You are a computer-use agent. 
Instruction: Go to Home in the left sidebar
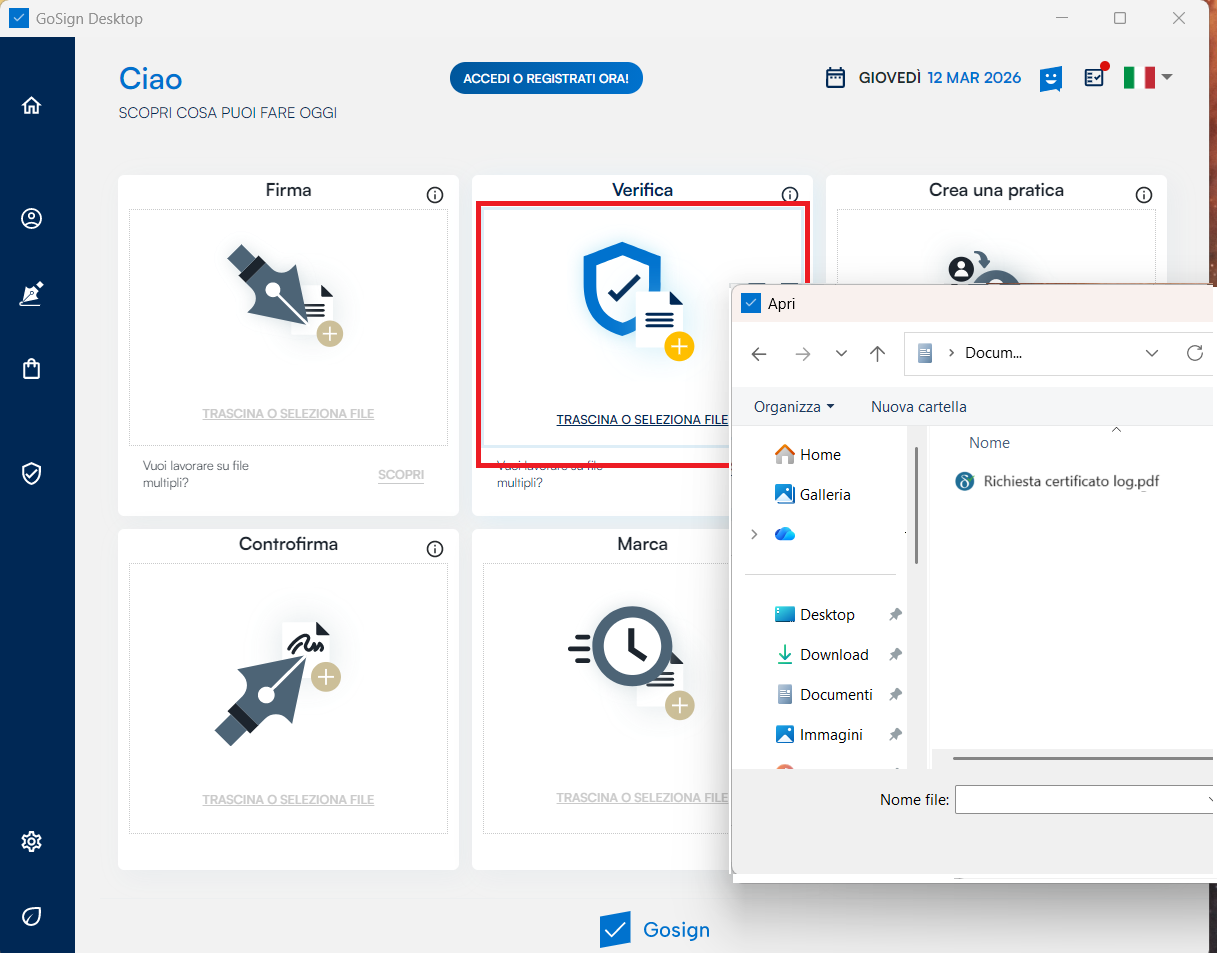pos(31,106)
